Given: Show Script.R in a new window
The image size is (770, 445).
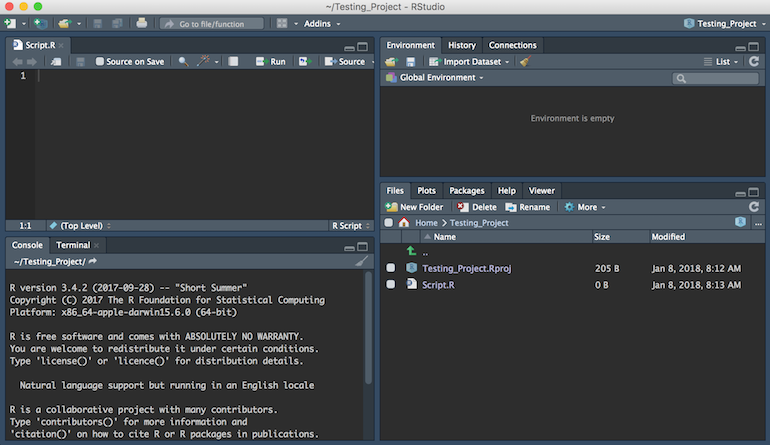Looking at the screenshot, I should [56, 61].
